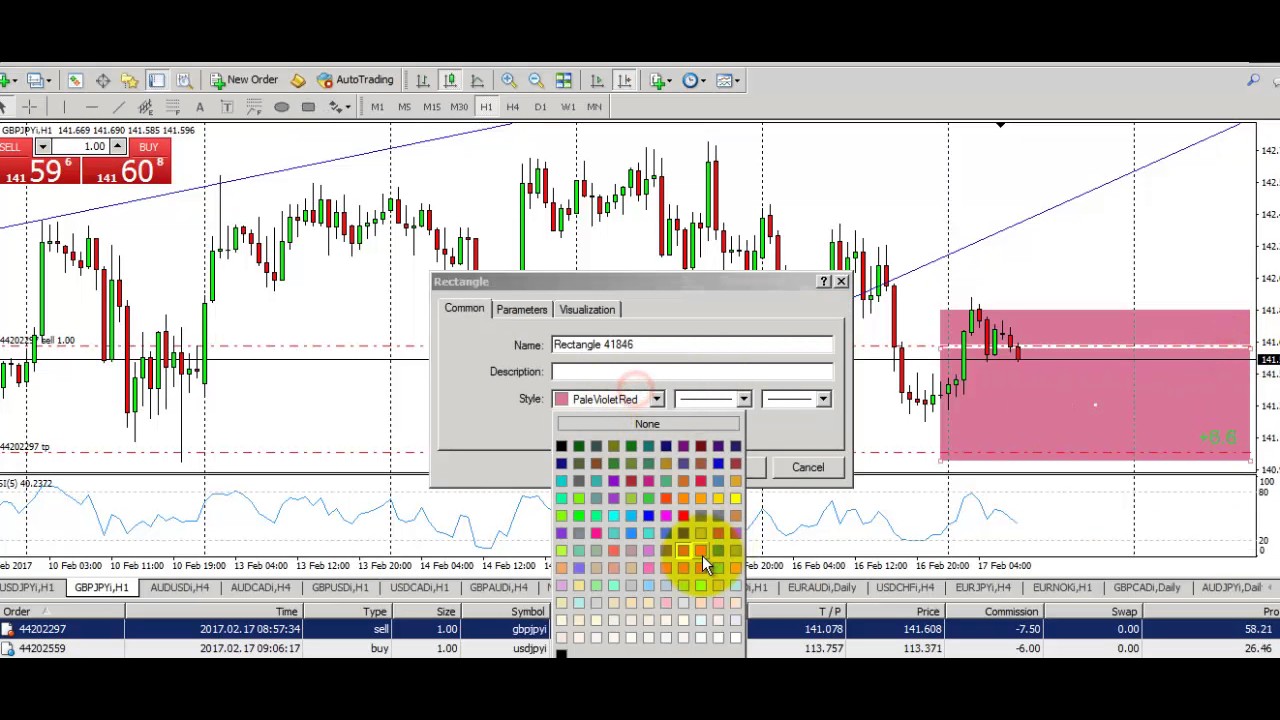Toggle chart auto scroll

[597, 80]
